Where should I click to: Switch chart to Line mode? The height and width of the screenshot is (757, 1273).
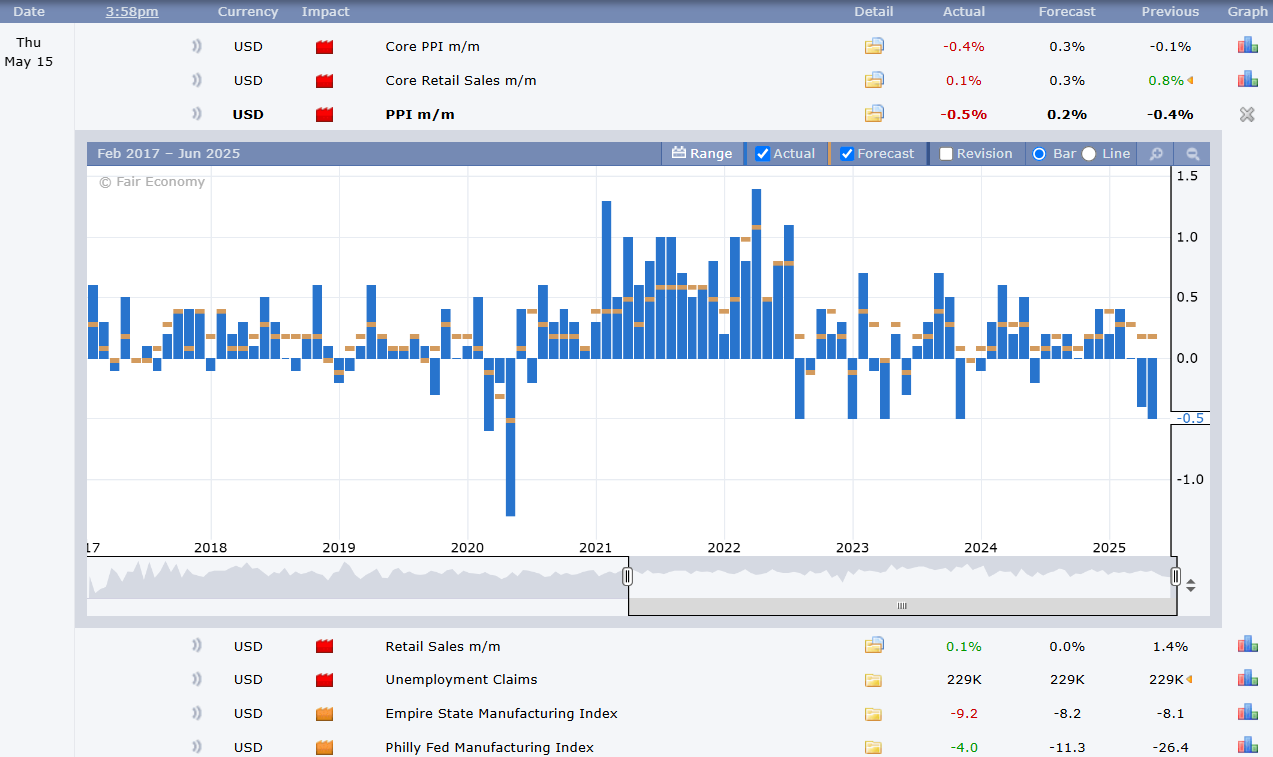1089,154
